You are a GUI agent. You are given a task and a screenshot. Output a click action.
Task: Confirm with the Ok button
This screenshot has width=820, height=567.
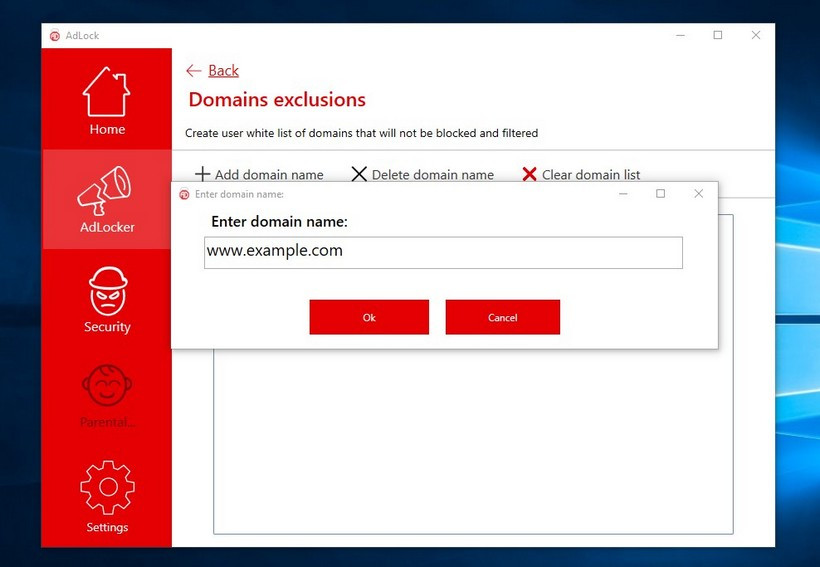(369, 317)
